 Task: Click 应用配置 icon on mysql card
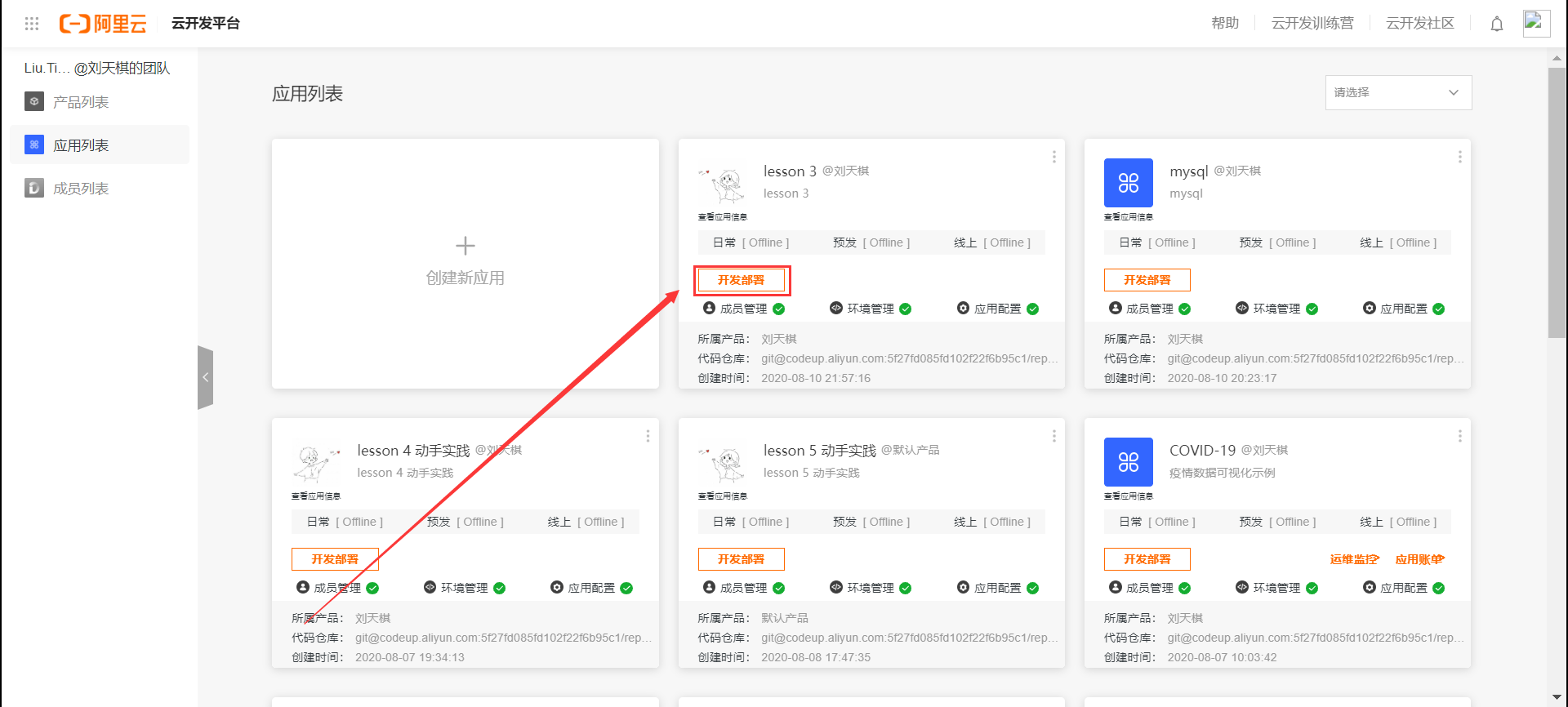[x=1369, y=308]
